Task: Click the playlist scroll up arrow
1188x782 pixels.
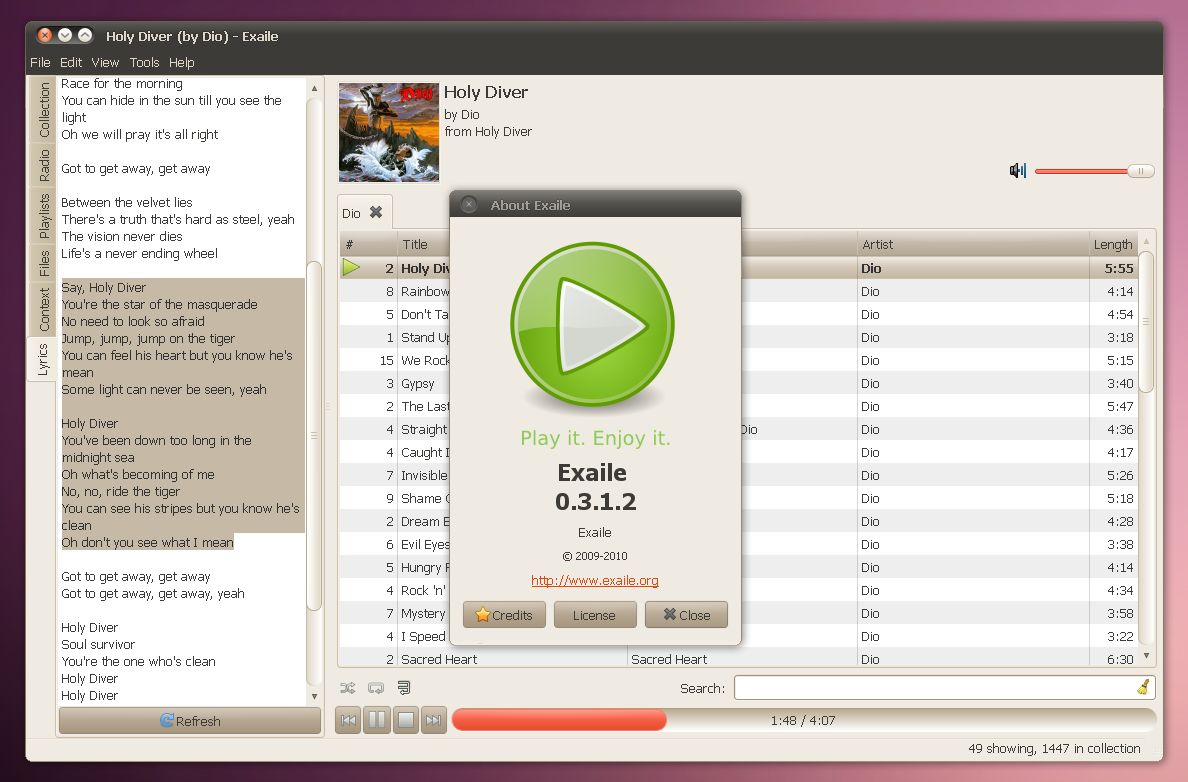Action: point(1146,242)
